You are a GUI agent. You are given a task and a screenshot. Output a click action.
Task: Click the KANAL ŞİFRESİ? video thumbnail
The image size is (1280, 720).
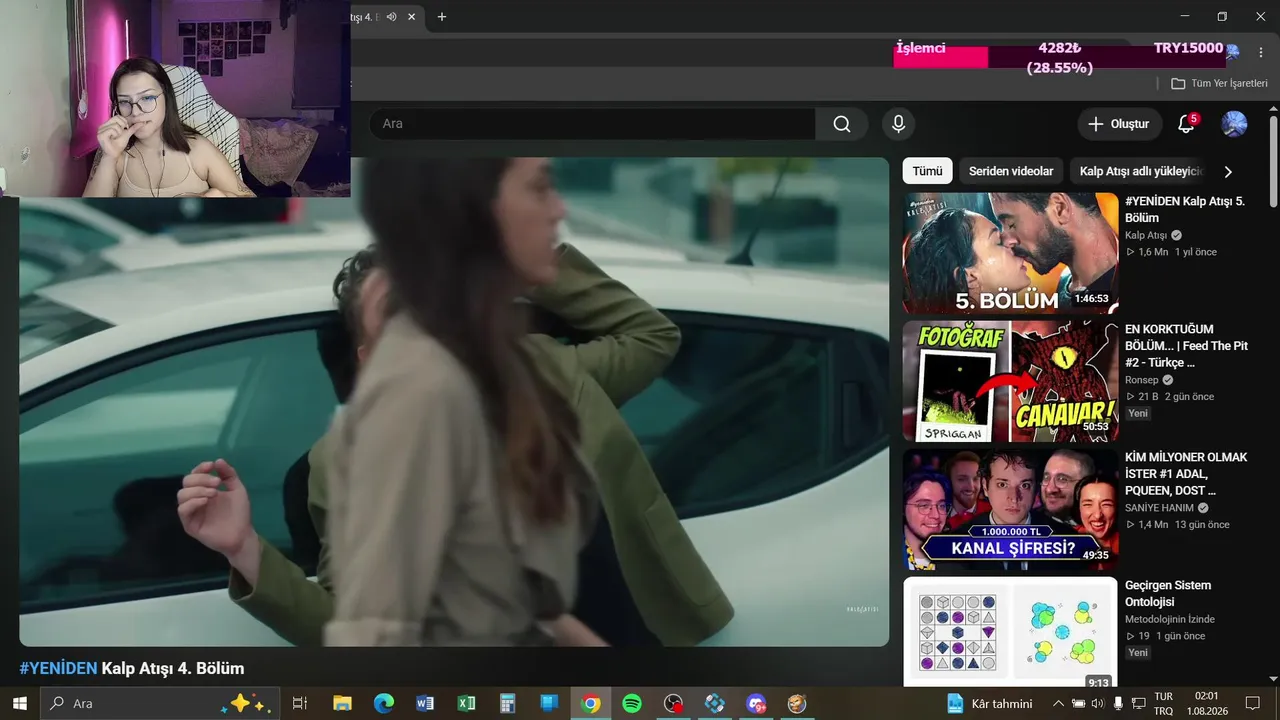pyautogui.click(x=1010, y=509)
